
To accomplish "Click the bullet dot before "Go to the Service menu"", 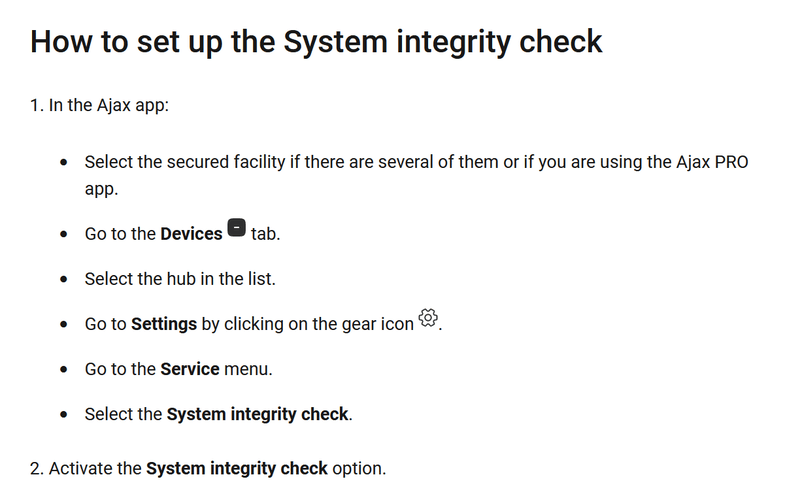I will click(64, 369).
